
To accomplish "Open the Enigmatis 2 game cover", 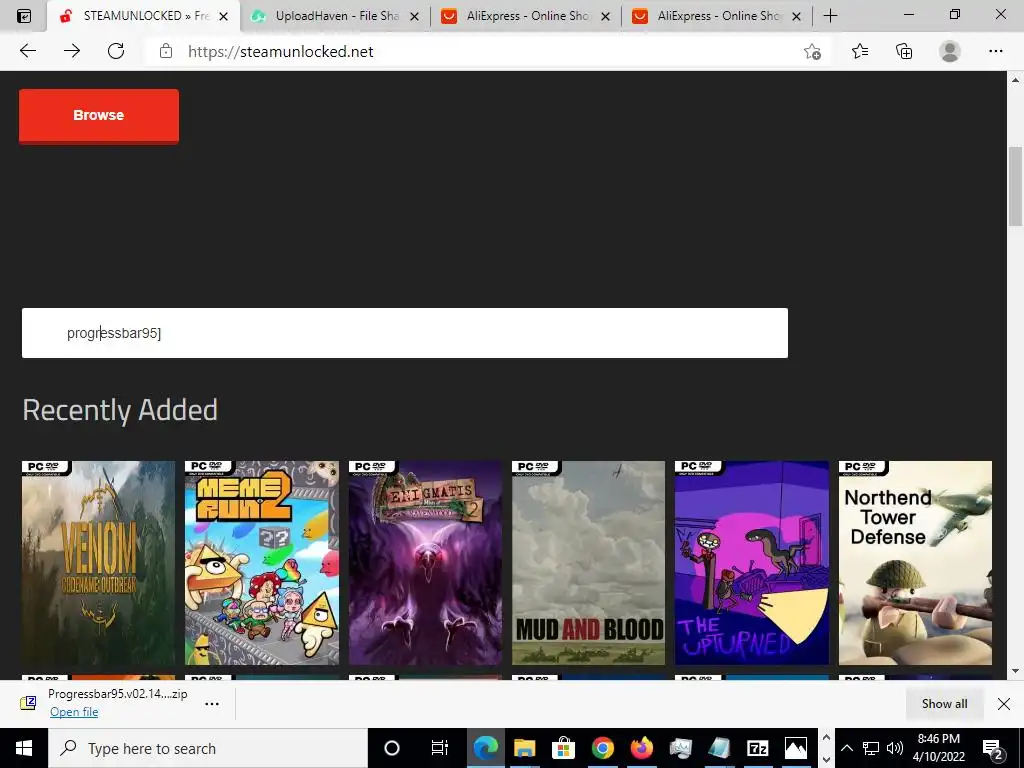I will (425, 563).
